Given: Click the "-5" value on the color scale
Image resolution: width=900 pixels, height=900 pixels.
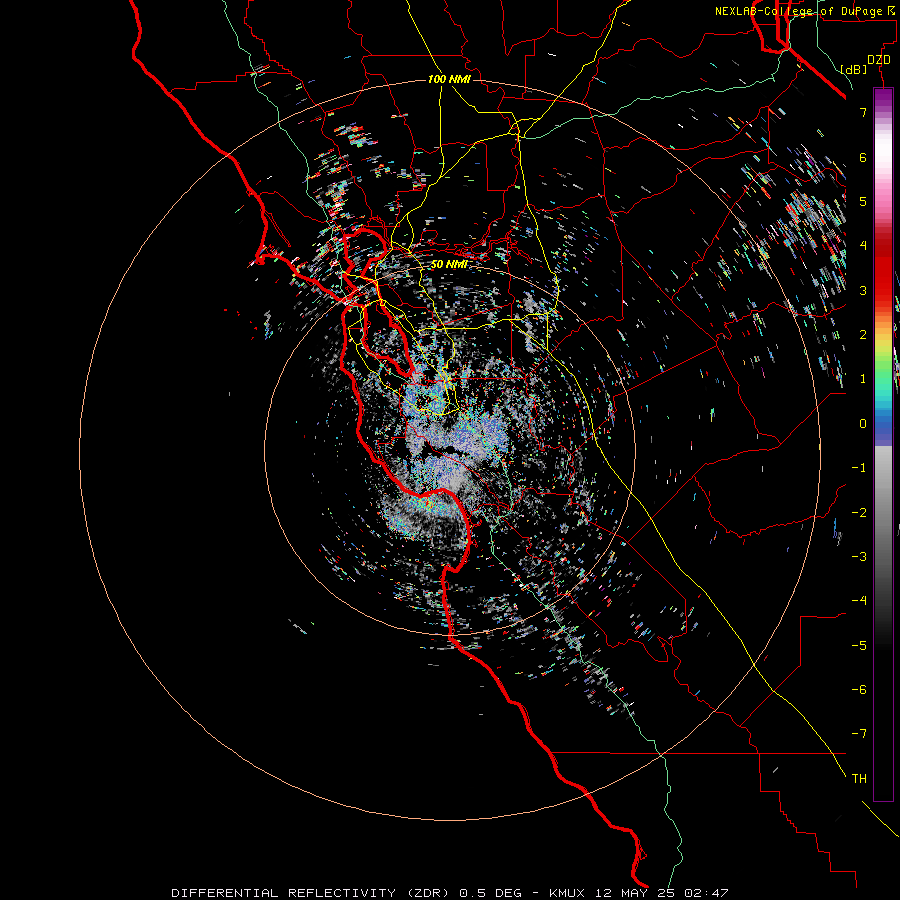Looking at the screenshot, I should point(859,646).
